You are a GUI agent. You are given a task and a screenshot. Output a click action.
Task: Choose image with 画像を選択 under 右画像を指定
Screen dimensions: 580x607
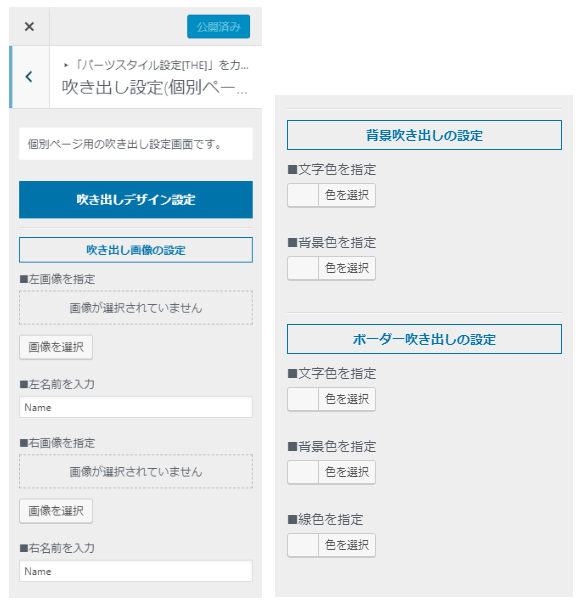click(x=56, y=511)
